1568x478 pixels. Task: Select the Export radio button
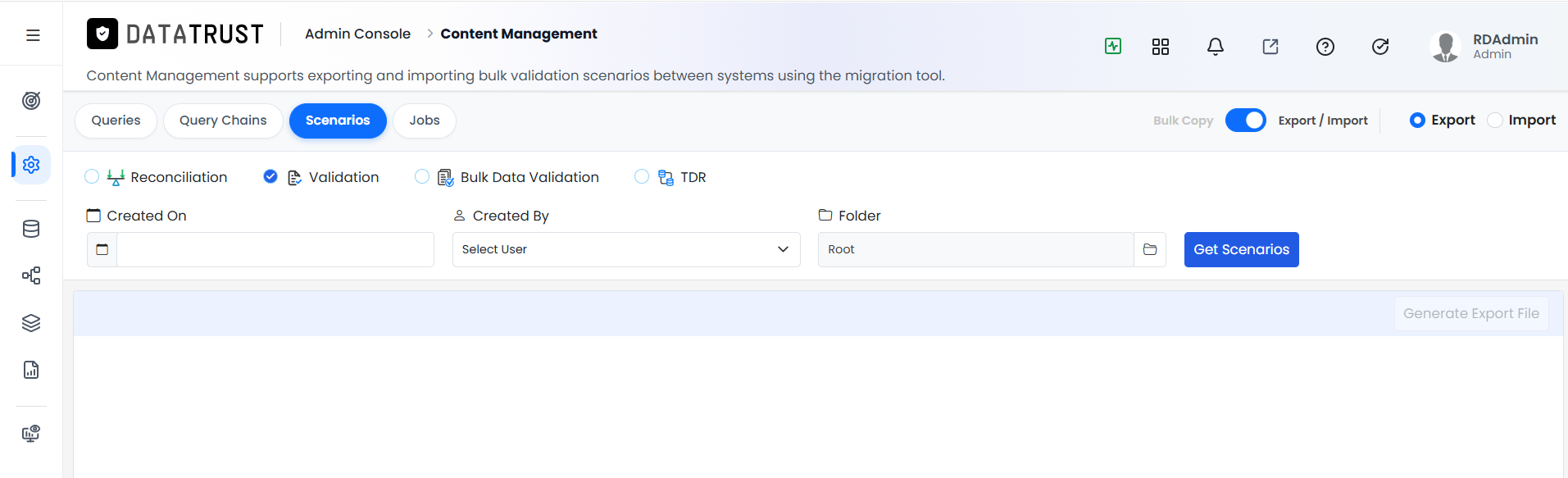[1417, 121]
